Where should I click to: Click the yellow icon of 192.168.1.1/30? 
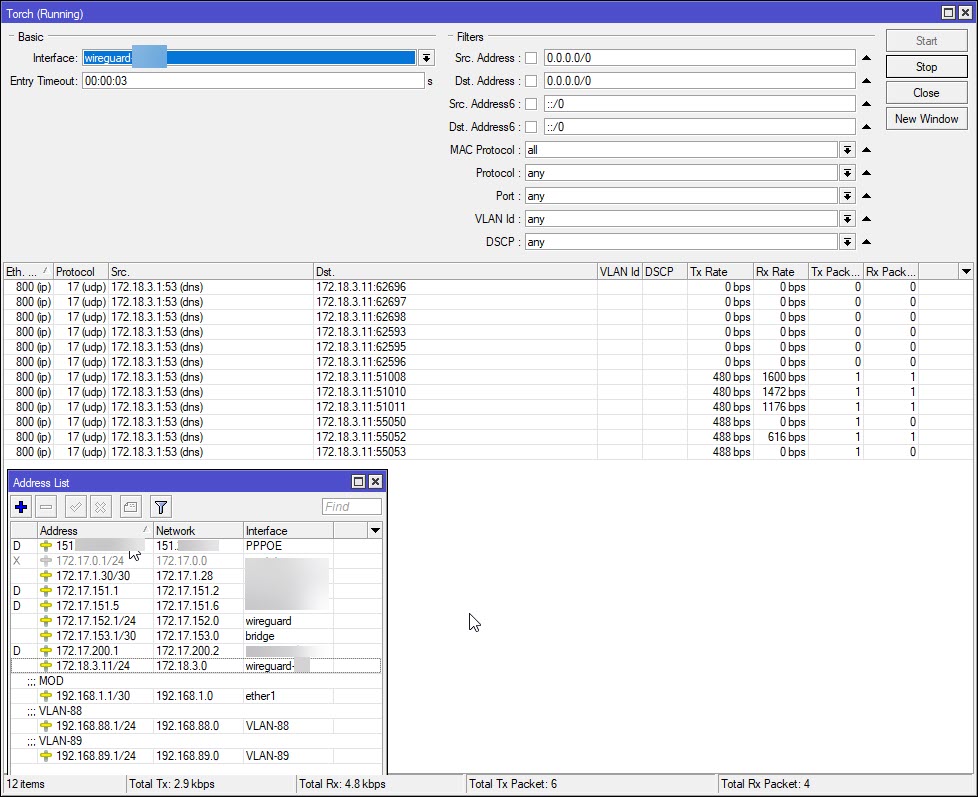click(x=46, y=696)
